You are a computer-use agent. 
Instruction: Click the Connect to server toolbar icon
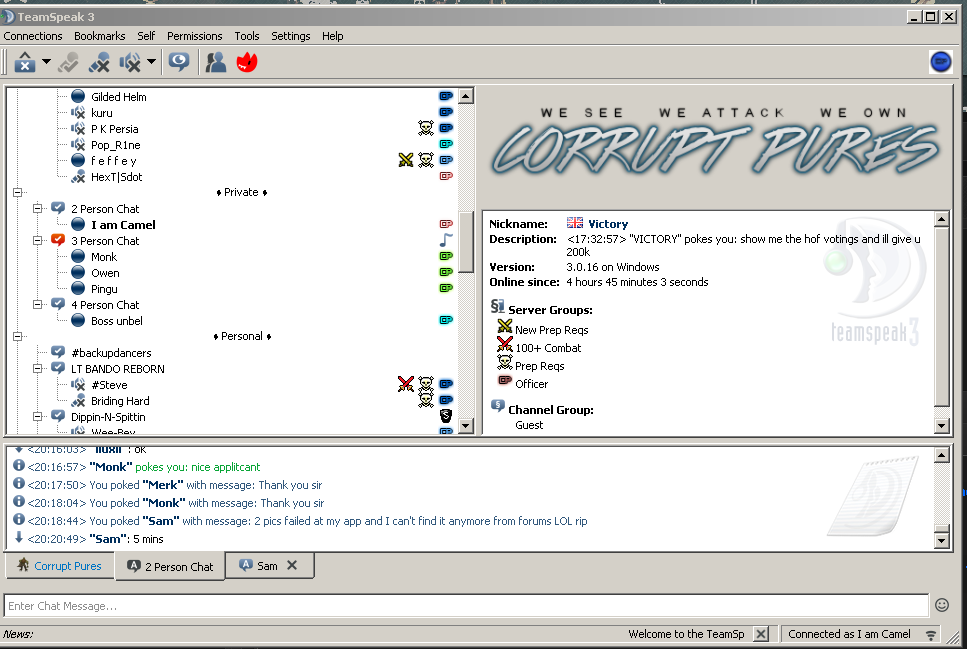coord(25,62)
